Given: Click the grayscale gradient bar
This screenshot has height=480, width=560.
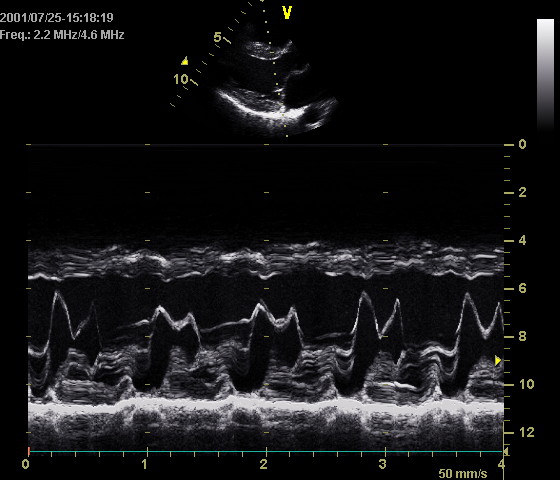Looking at the screenshot, I should 545,75.
